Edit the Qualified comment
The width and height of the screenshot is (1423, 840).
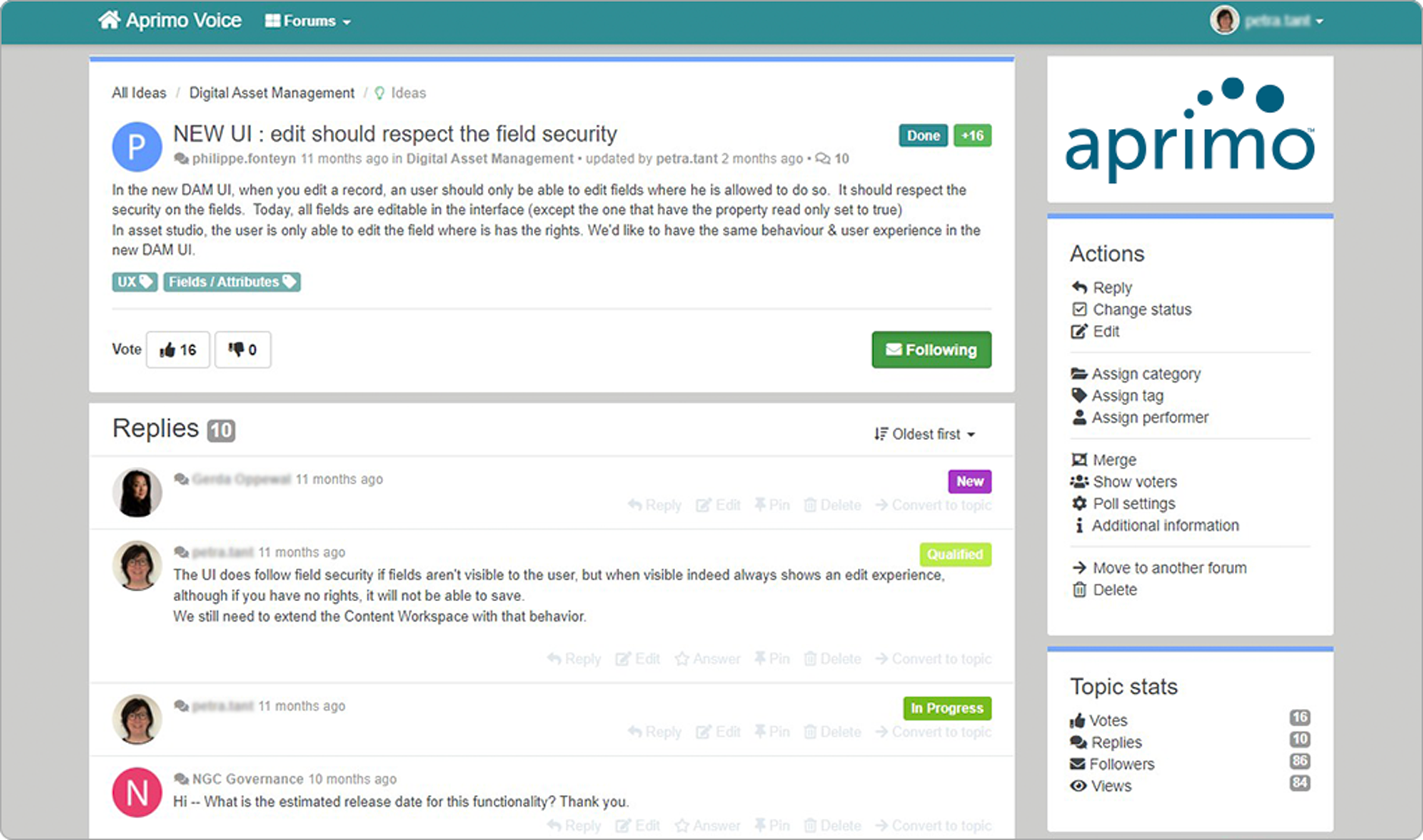coord(638,660)
